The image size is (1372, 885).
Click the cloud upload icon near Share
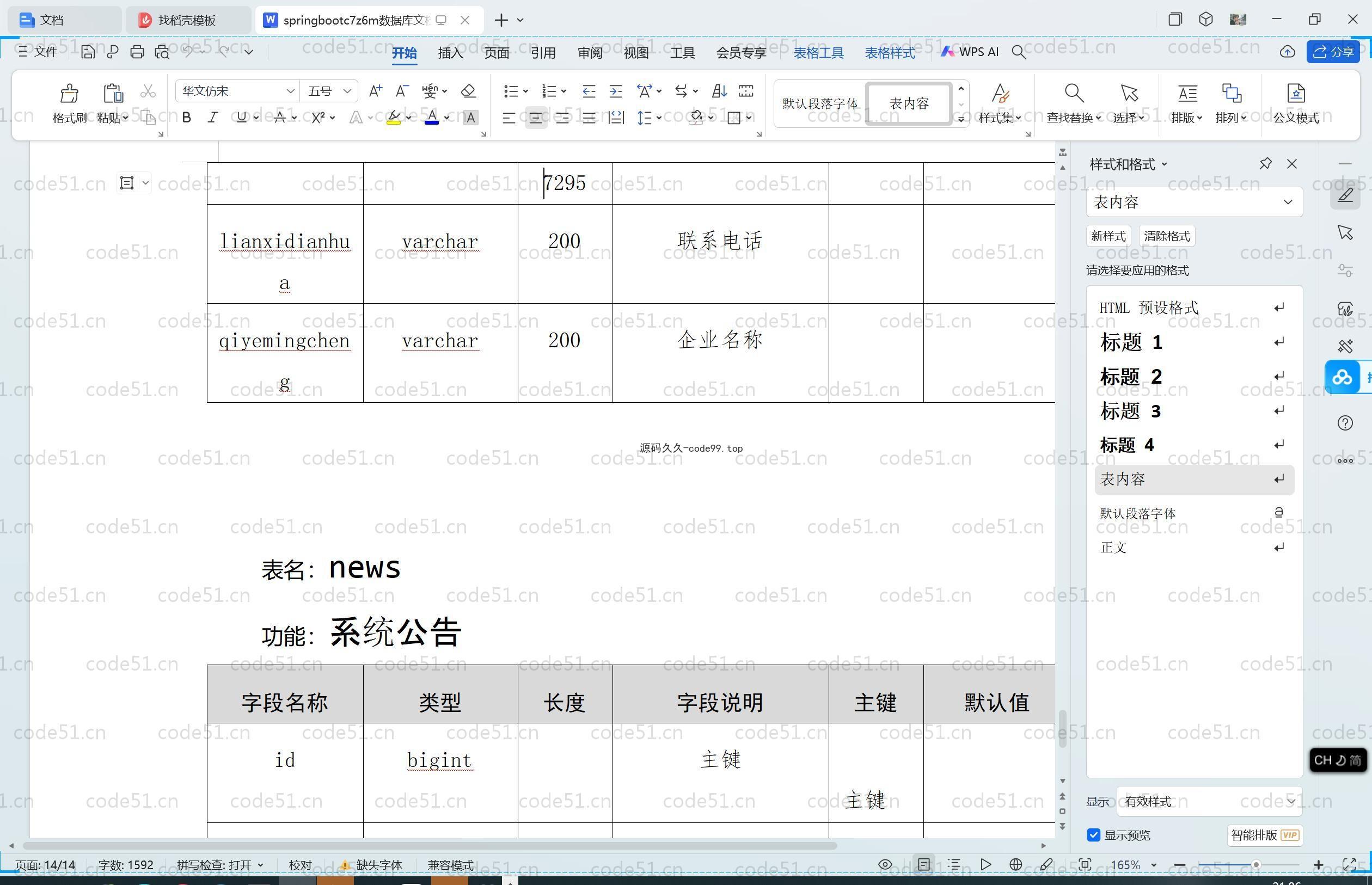[1288, 52]
